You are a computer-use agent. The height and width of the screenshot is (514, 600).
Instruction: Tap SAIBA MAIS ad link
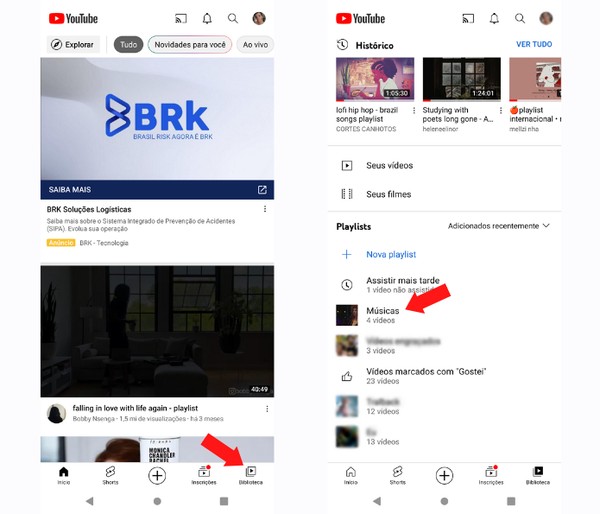click(70, 189)
